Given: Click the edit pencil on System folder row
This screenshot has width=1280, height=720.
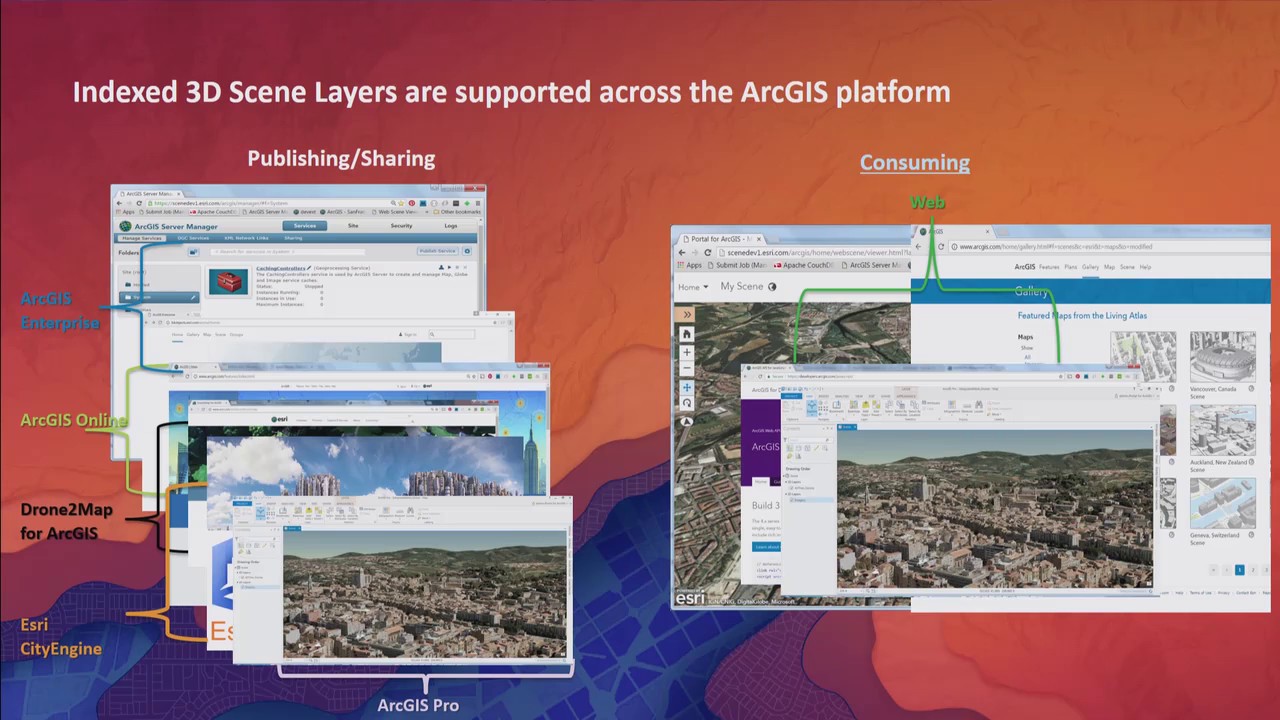Looking at the screenshot, I should pos(193,297).
